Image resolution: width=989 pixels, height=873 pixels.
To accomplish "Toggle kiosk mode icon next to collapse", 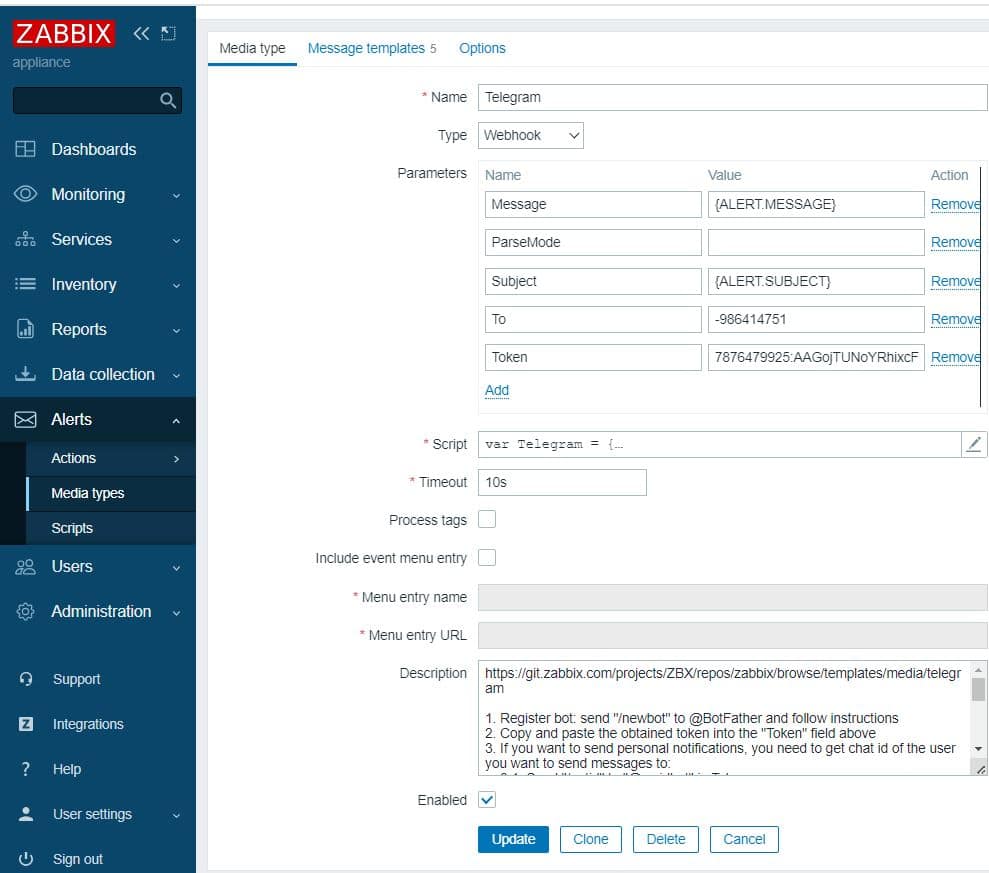I will pyautogui.click(x=168, y=33).
